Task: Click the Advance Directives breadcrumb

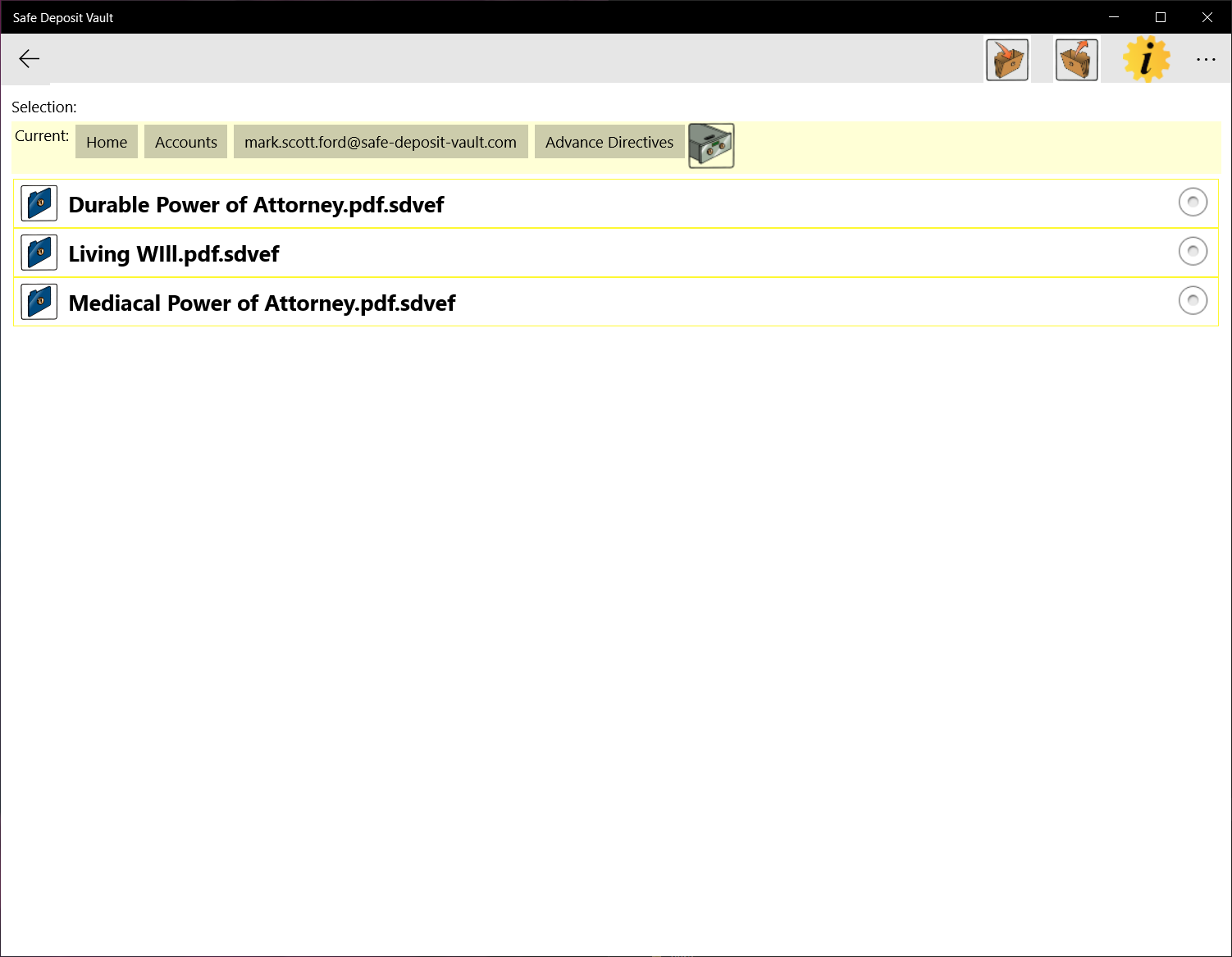Action: [x=609, y=142]
